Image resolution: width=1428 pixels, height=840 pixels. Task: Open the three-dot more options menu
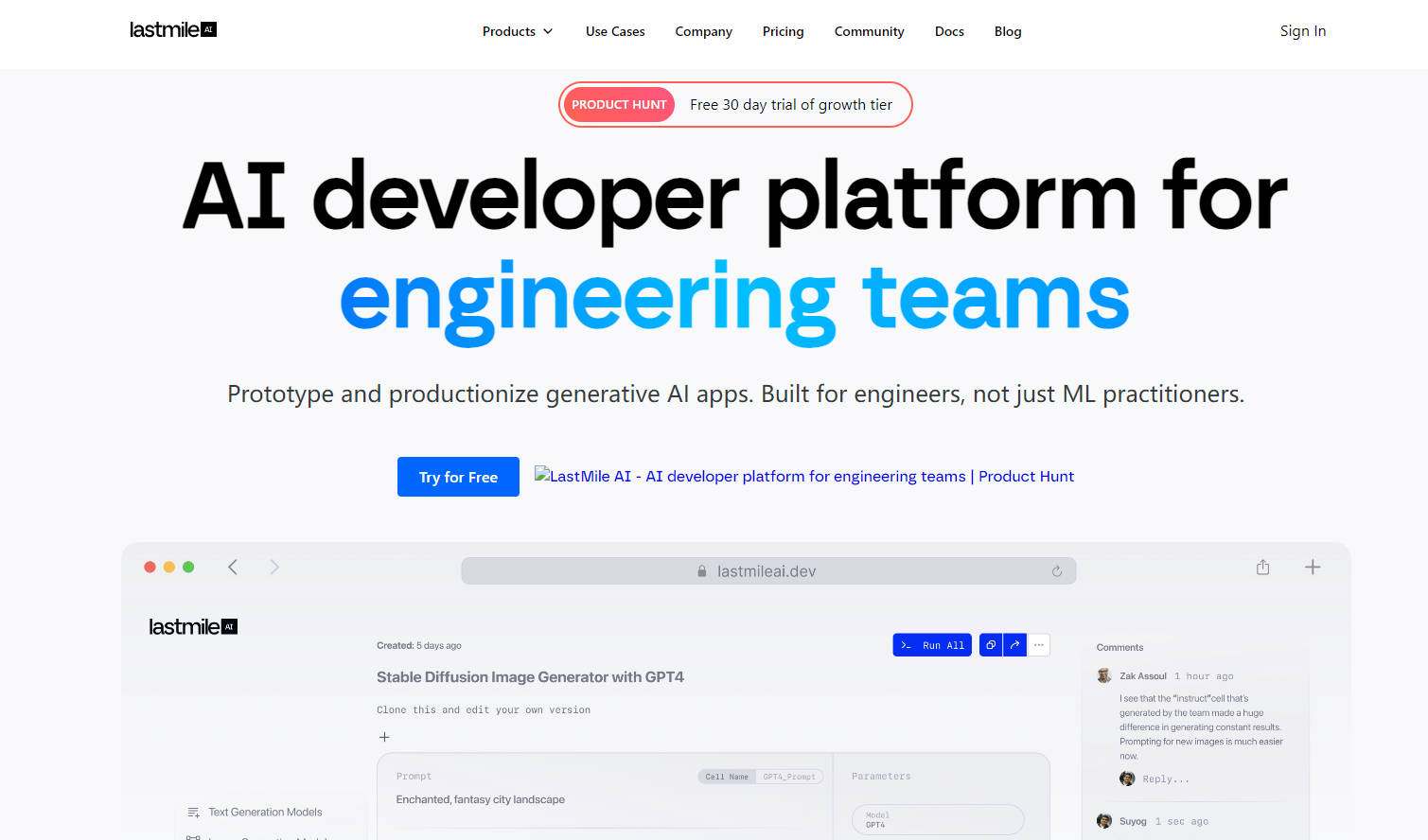1039,645
